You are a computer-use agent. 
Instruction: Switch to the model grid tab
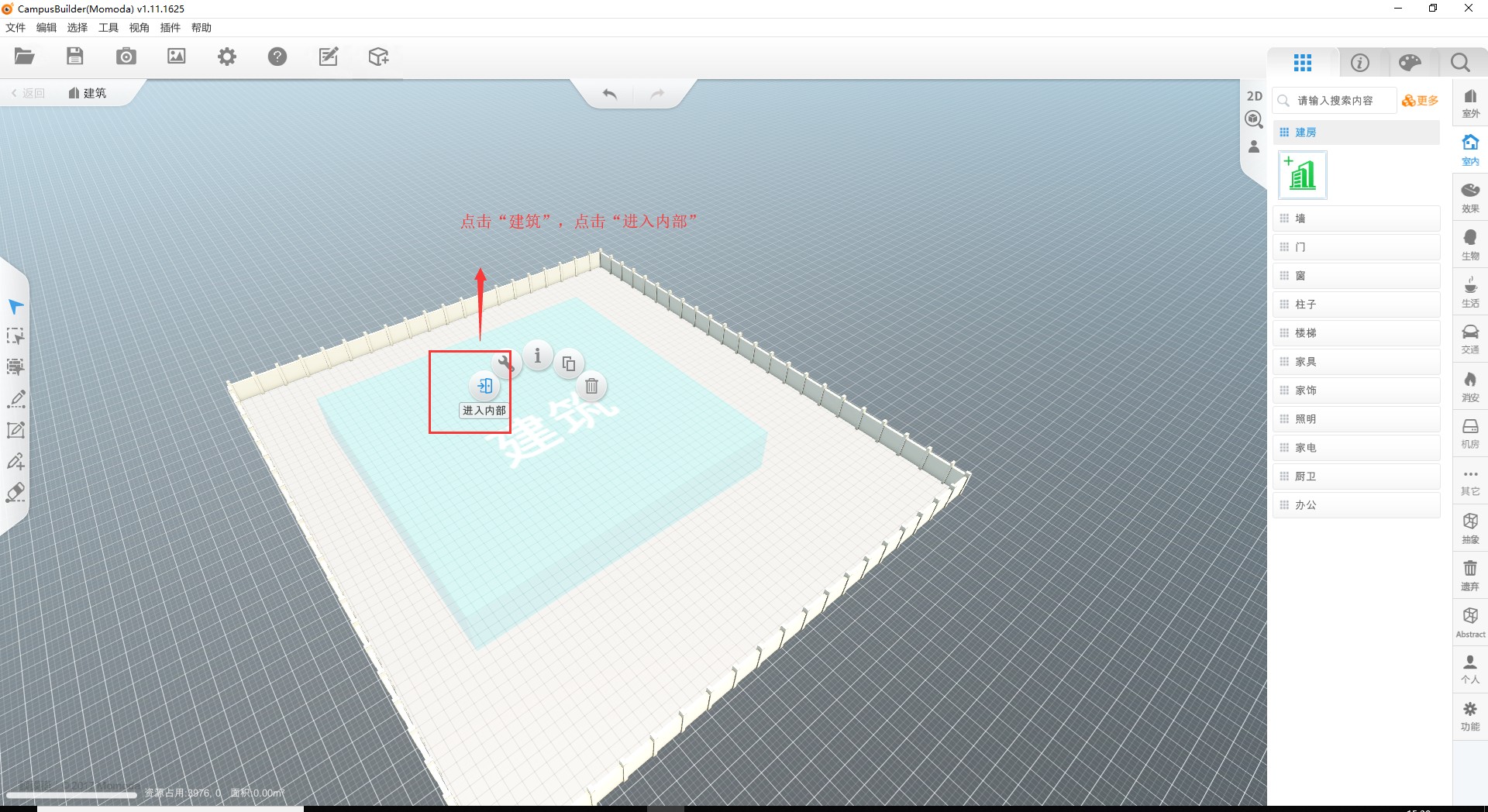coord(1303,63)
